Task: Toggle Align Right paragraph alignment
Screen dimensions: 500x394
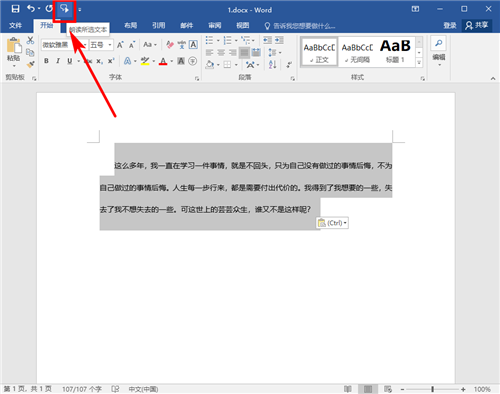Action: tap(233, 53)
